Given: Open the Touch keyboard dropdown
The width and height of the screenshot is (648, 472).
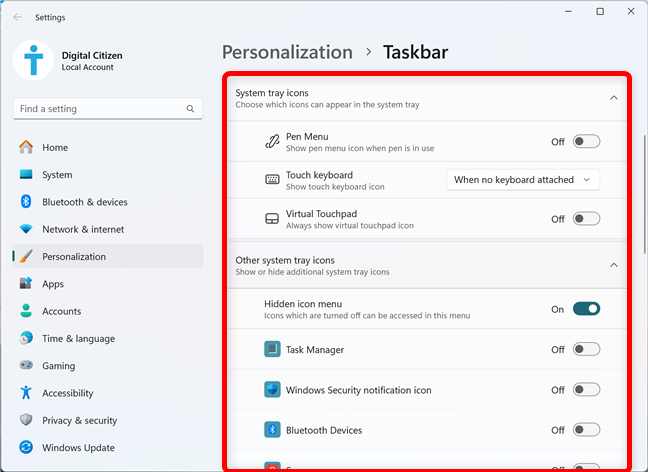Looking at the screenshot, I should tap(523, 180).
